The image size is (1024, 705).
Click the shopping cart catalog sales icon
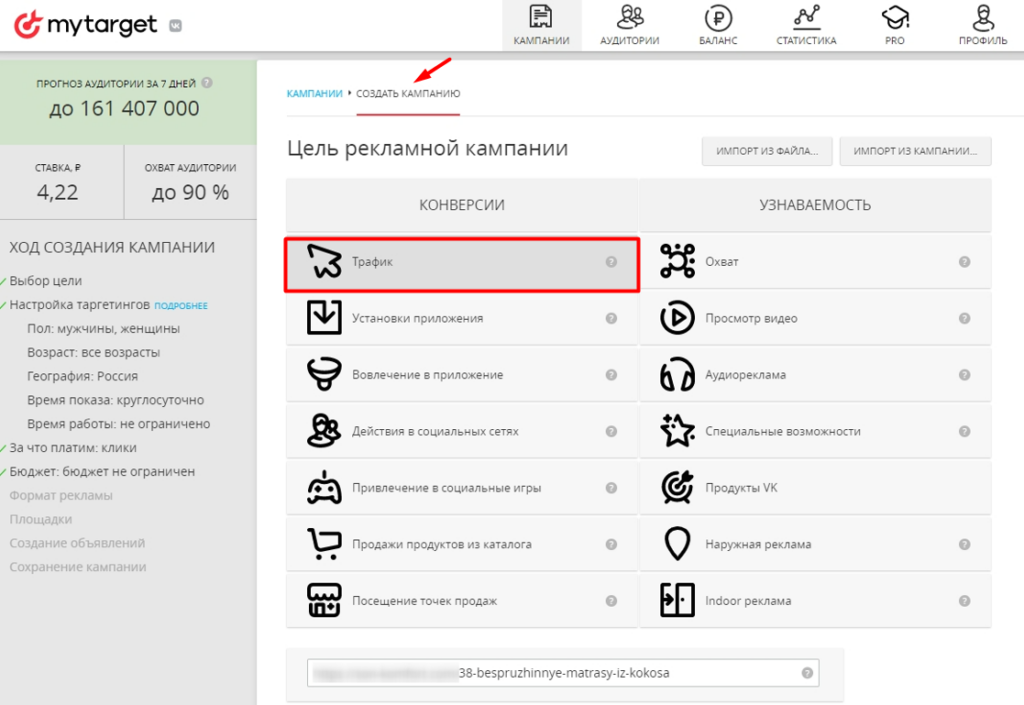(x=324, y=544)
